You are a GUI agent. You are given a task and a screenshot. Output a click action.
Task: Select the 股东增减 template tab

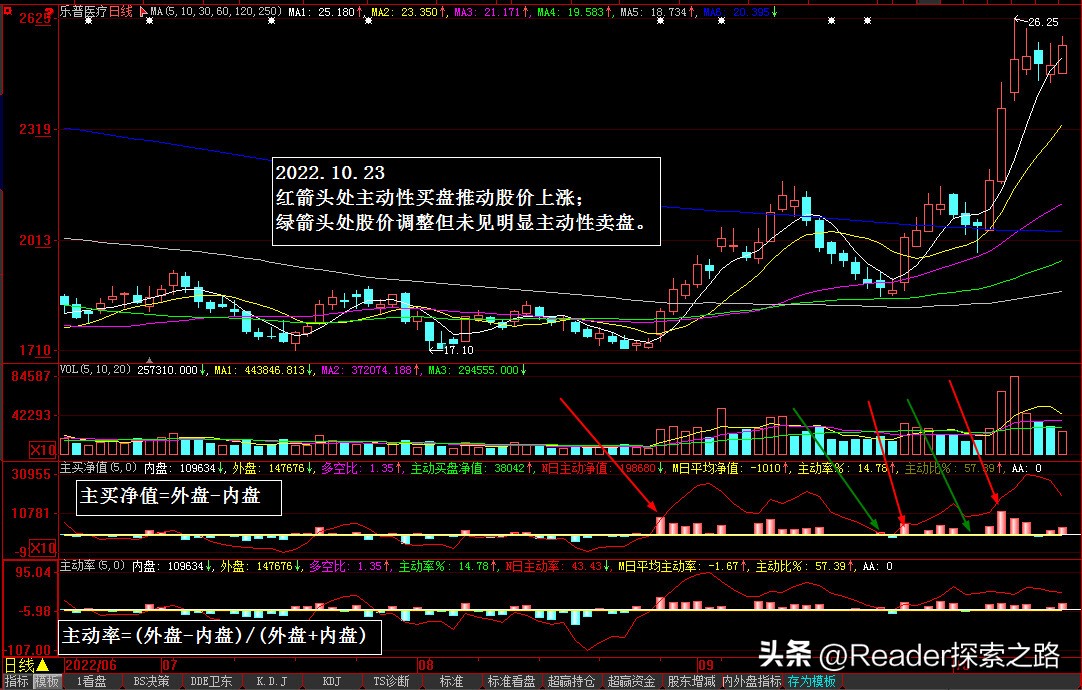point(691,682)
